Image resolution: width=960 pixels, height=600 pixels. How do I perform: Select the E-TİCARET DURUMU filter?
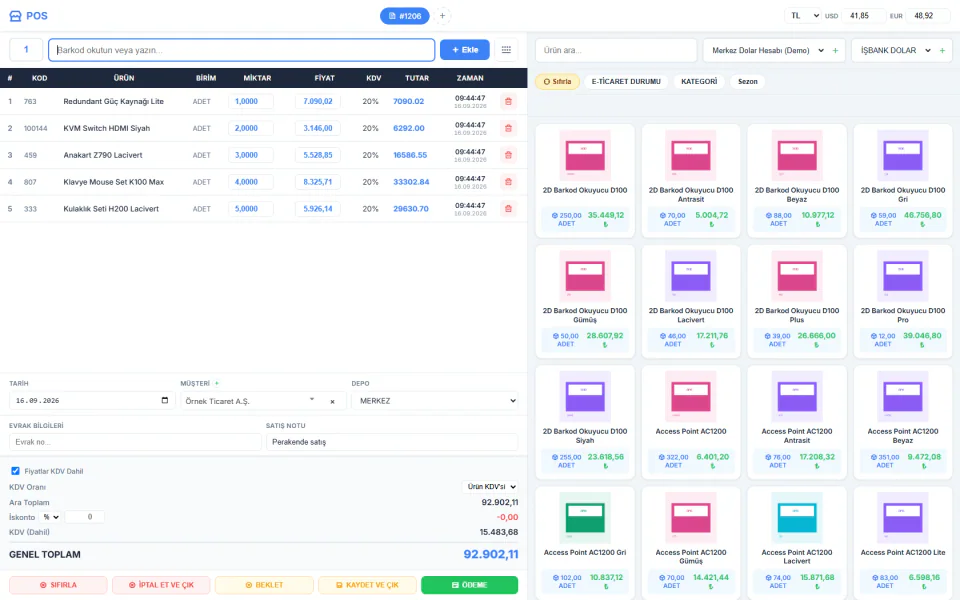(x=626, y=81)
